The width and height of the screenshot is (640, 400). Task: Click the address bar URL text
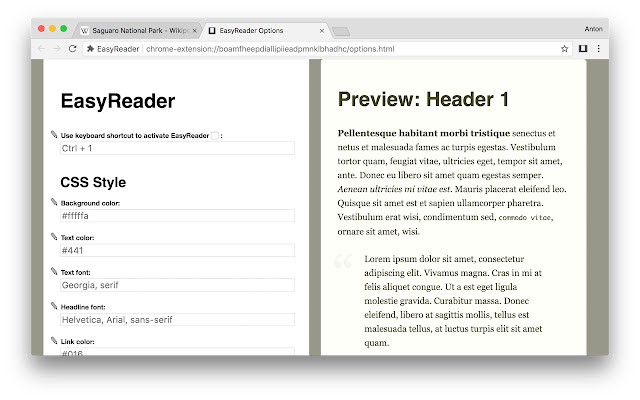point(270,49)
